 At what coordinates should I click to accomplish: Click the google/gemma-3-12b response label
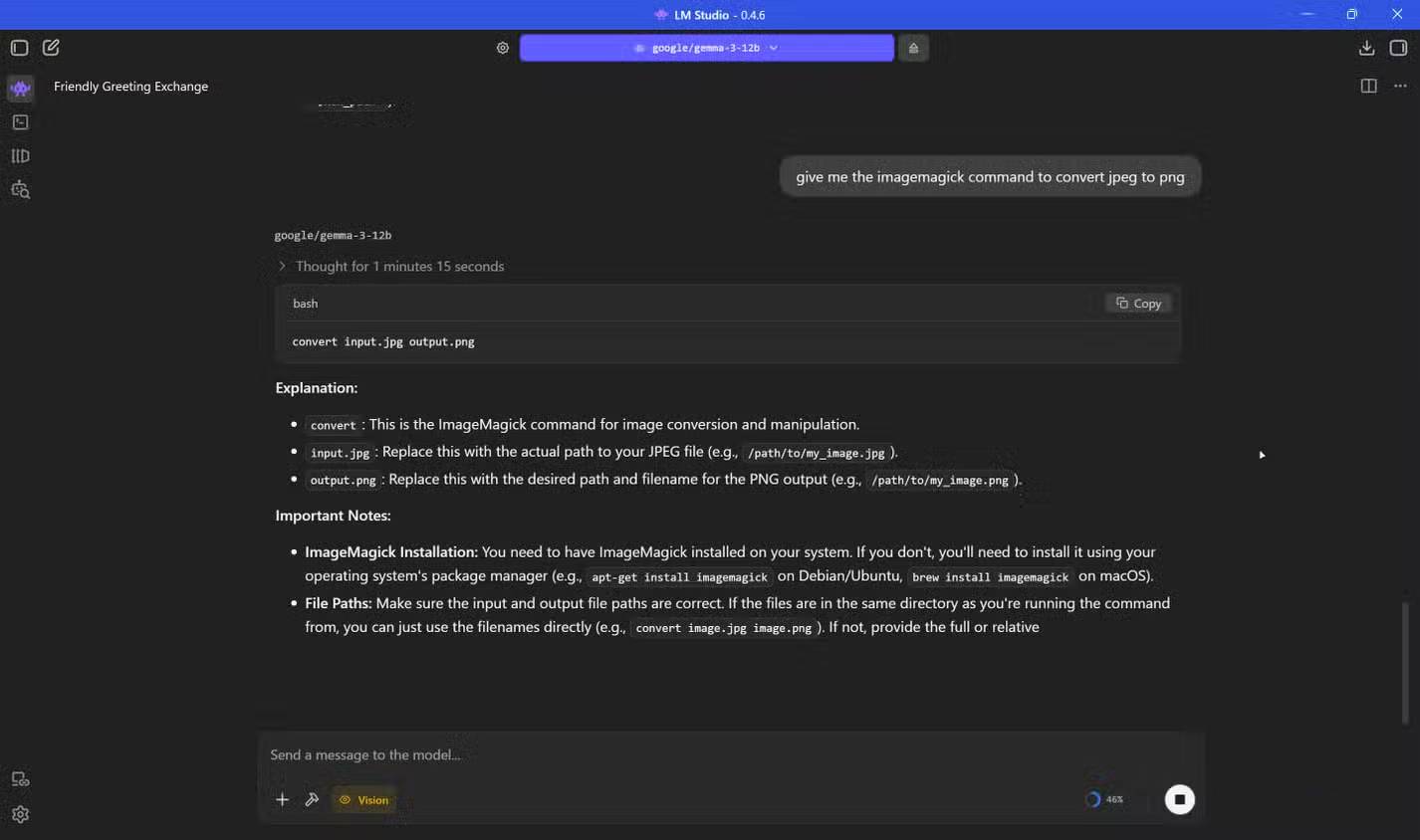[x=333, y=236]
